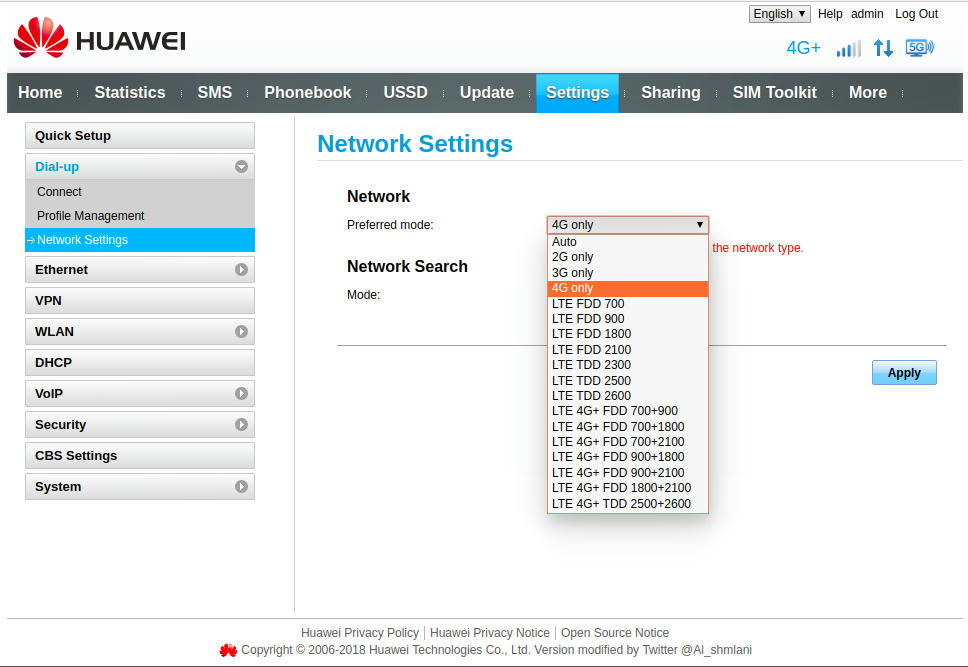Click Log Out link
Viewport: 968px width, 667px height.
[916, 14]
